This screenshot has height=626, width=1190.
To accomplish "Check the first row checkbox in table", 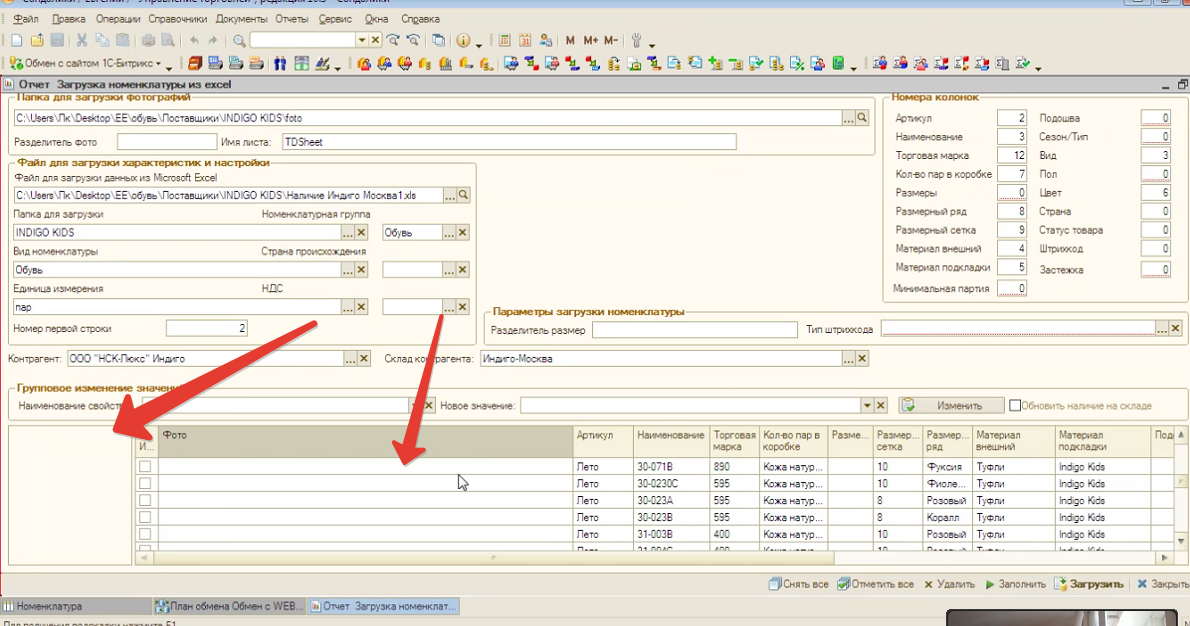I will coord(145,467).
